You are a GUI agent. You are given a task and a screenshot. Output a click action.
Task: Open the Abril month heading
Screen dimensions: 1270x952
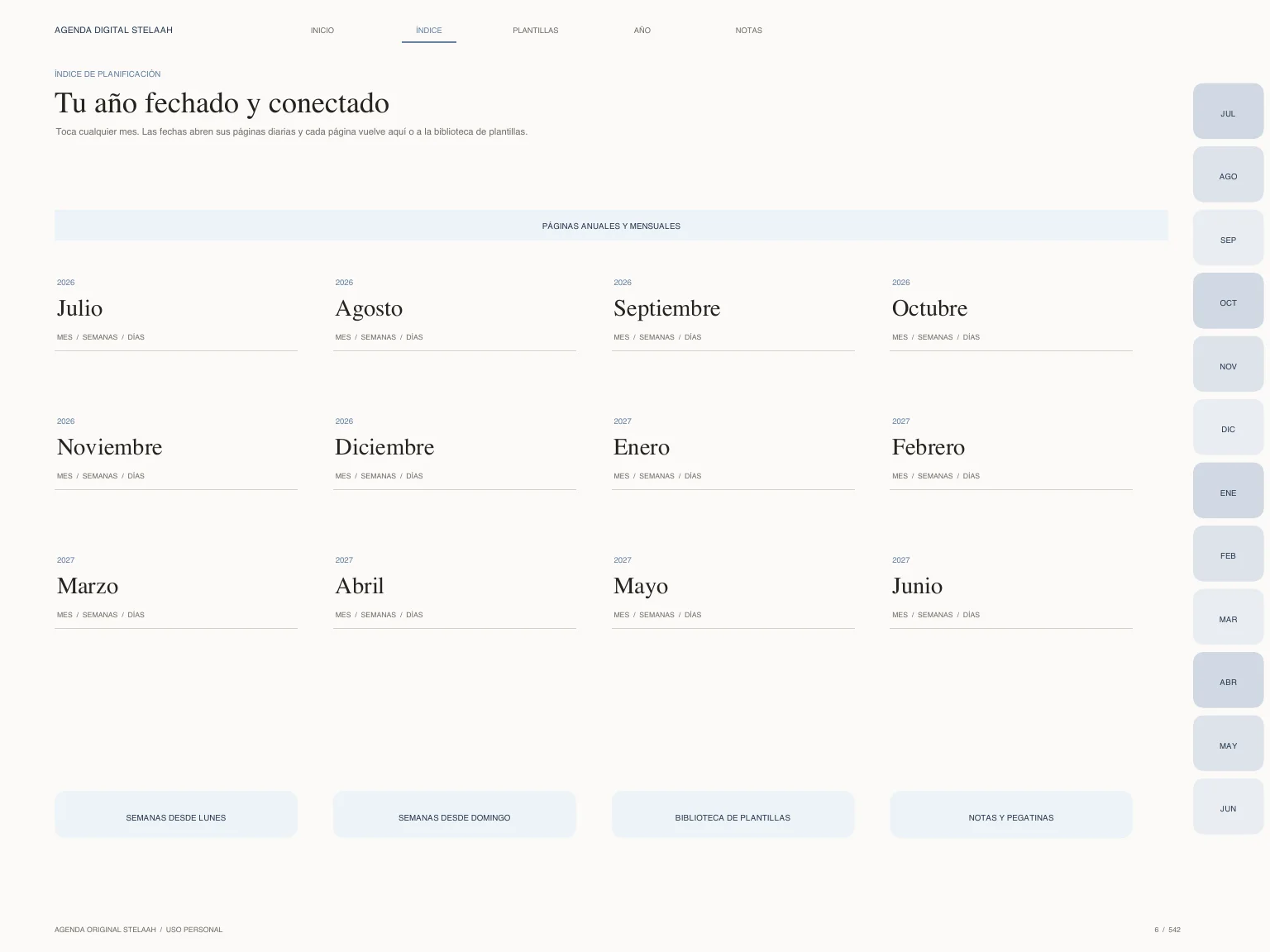[360, 586]
